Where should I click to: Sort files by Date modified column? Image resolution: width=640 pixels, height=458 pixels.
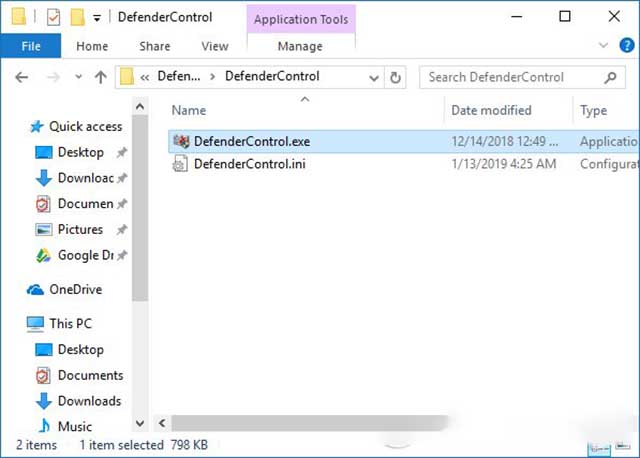491,110
